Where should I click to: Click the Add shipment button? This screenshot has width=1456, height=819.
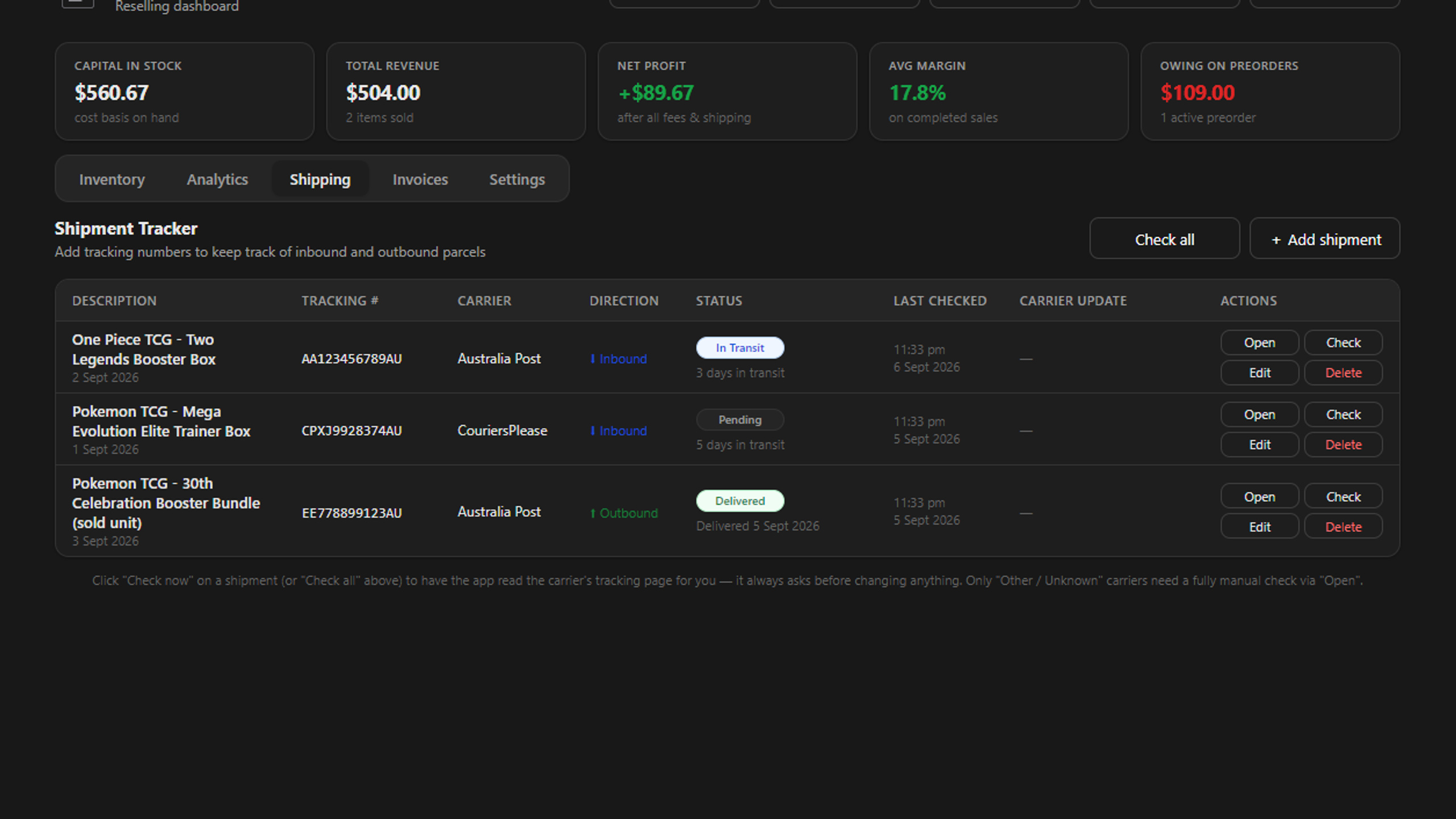point(1325,239)
